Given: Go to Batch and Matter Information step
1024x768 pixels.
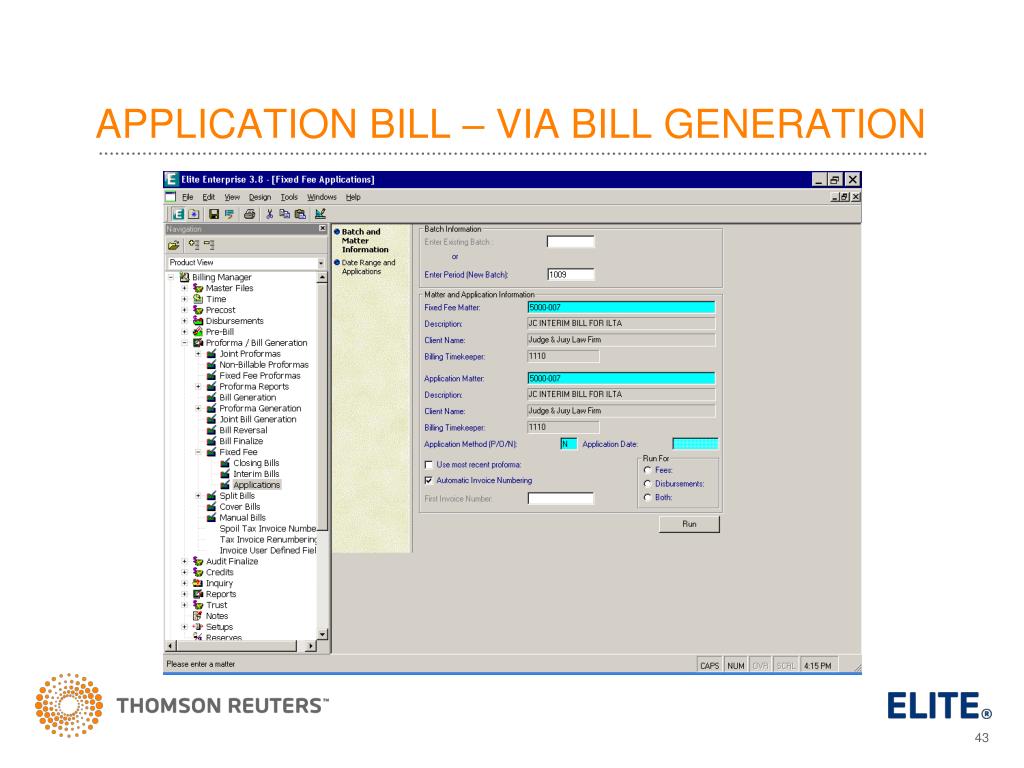Looking at the screenshot, I should [x=364, y=240].
